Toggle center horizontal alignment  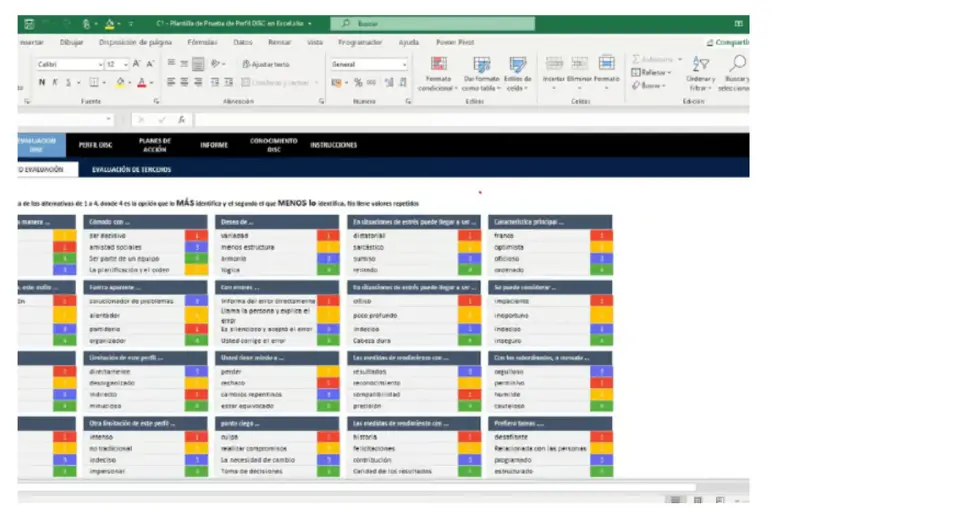[185, 83]
